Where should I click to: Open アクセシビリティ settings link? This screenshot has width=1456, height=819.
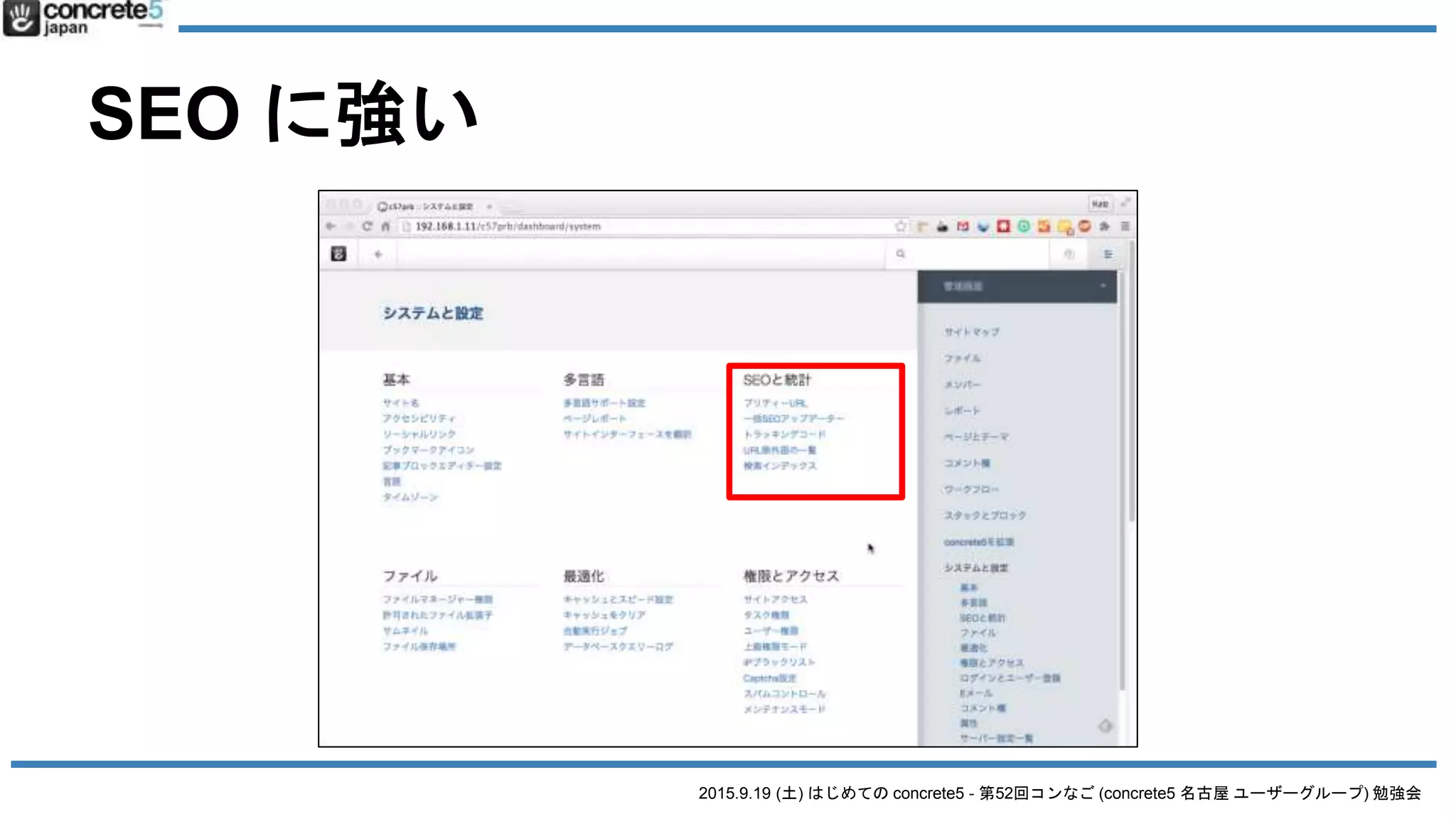(419, 418)
